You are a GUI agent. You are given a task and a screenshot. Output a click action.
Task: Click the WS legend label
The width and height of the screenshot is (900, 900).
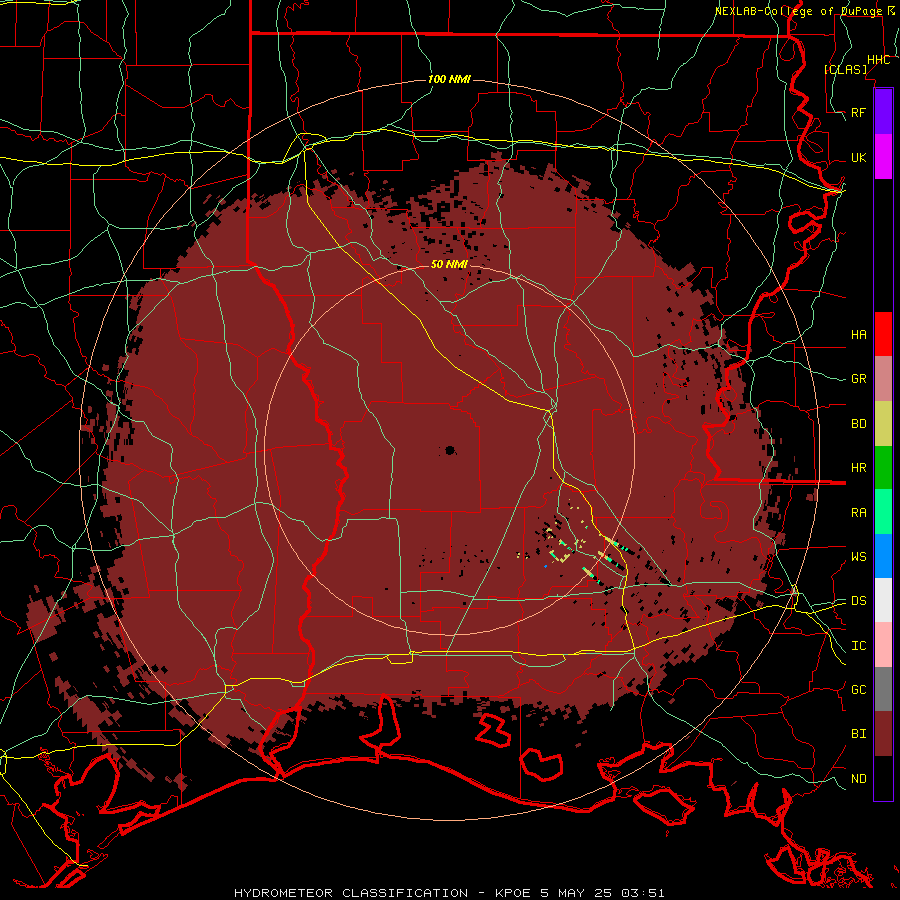[x=858, y=557]
